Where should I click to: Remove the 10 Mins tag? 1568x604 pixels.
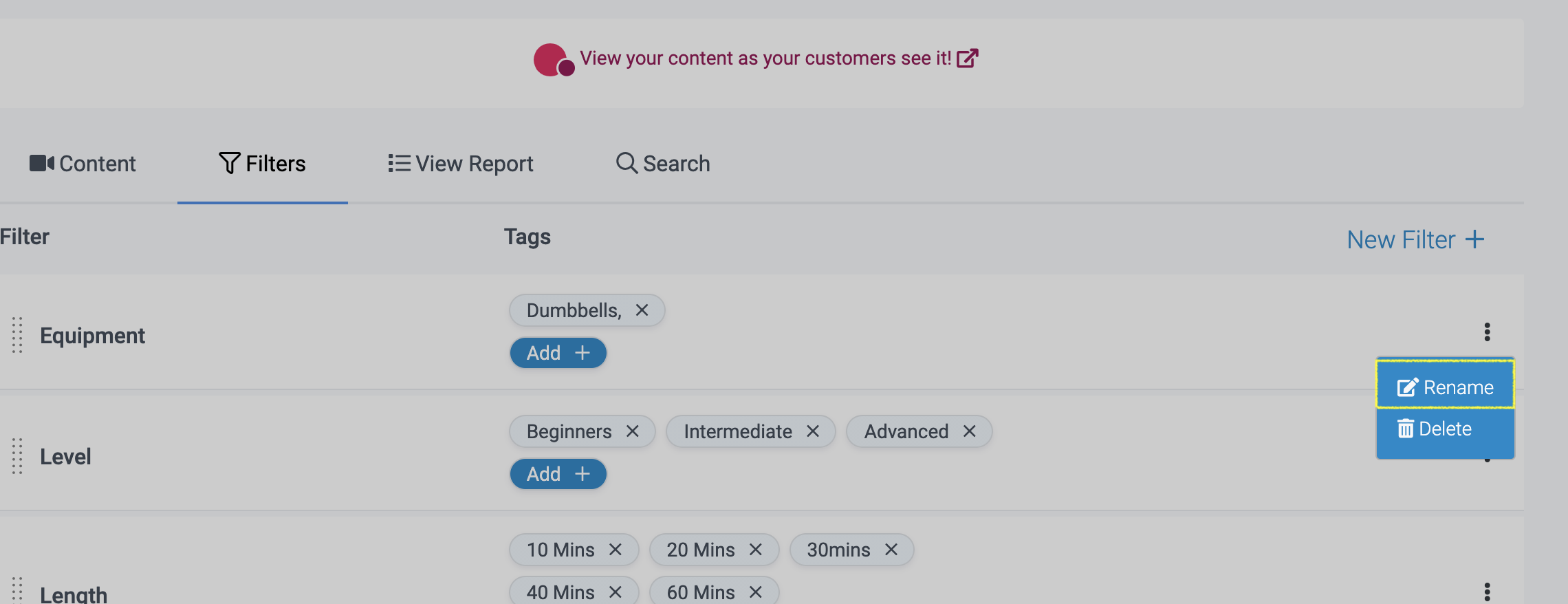pos(615,550)
